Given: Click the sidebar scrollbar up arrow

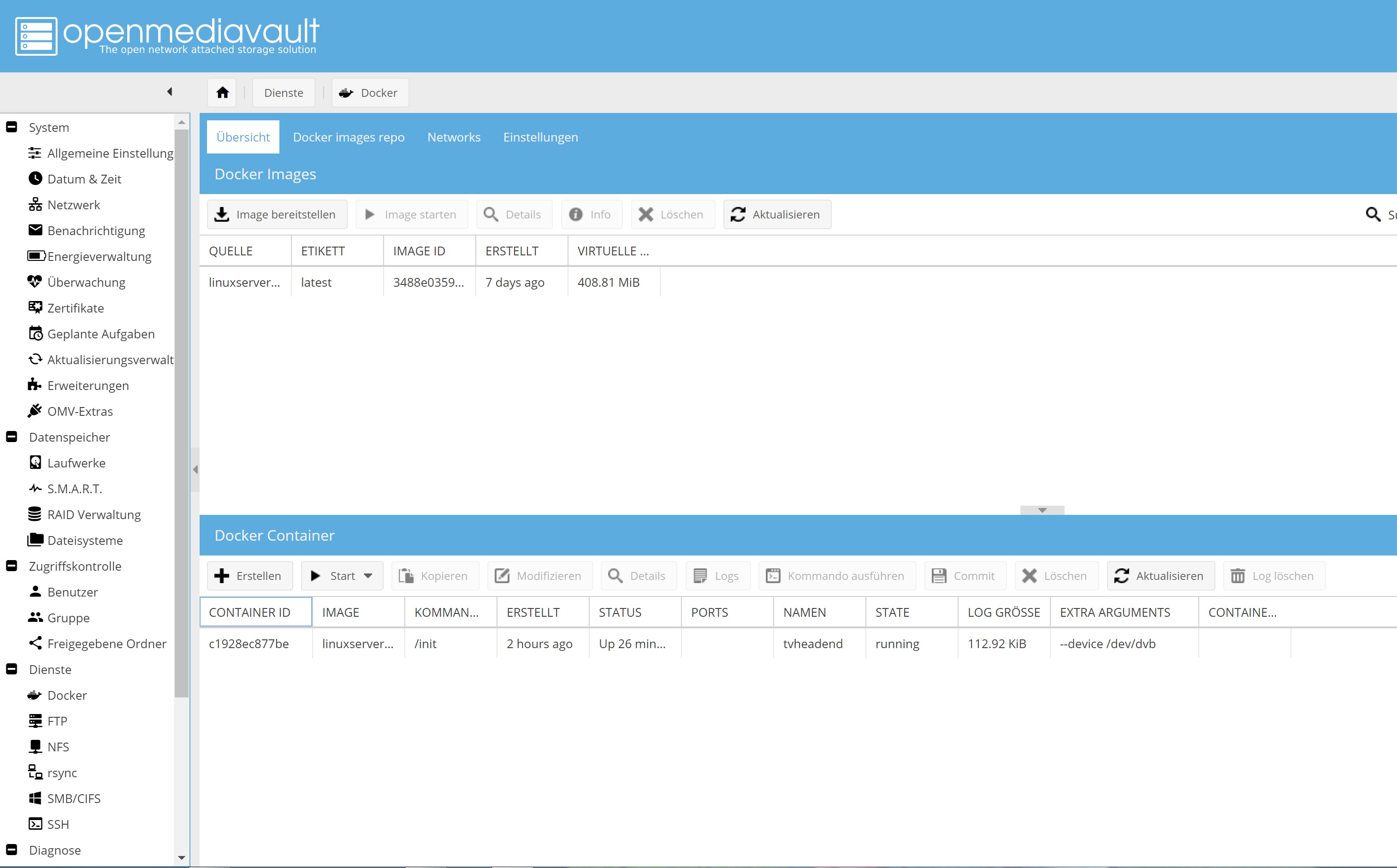Looking at the screenshot, I should (182, 122).
